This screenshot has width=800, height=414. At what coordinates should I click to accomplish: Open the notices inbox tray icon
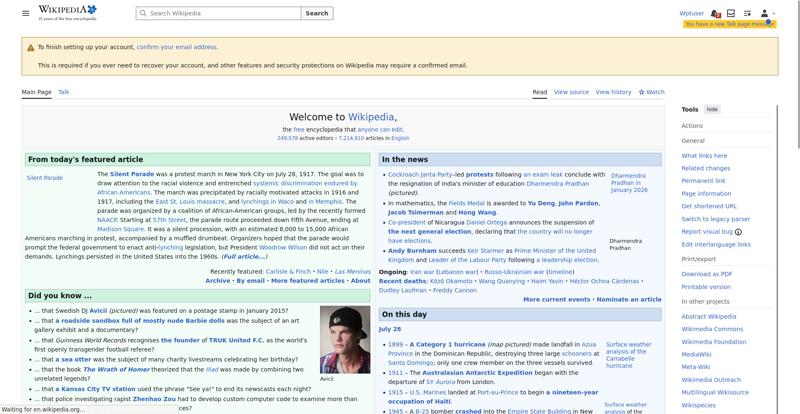(731, 13)
